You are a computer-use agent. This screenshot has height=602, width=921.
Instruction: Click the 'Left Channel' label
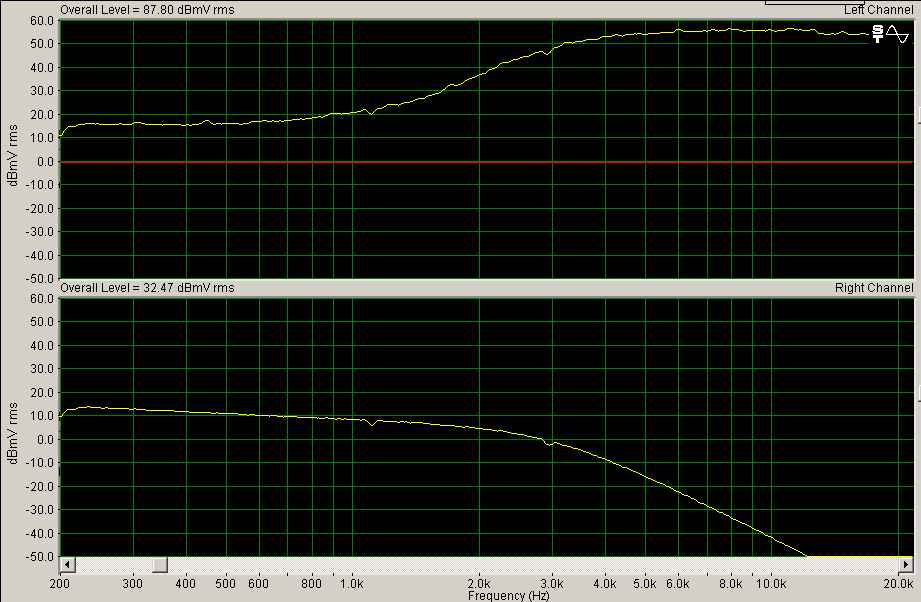[x=878, y=10]
